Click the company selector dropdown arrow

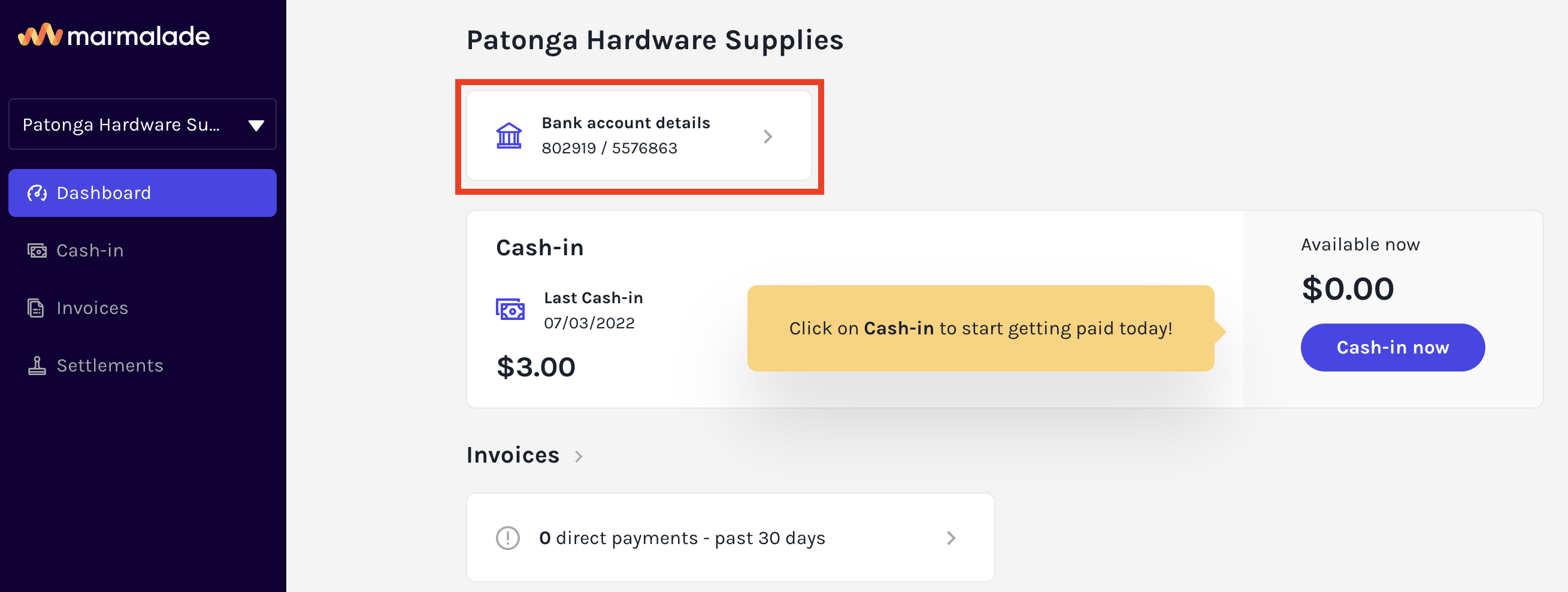pos(256,125)
